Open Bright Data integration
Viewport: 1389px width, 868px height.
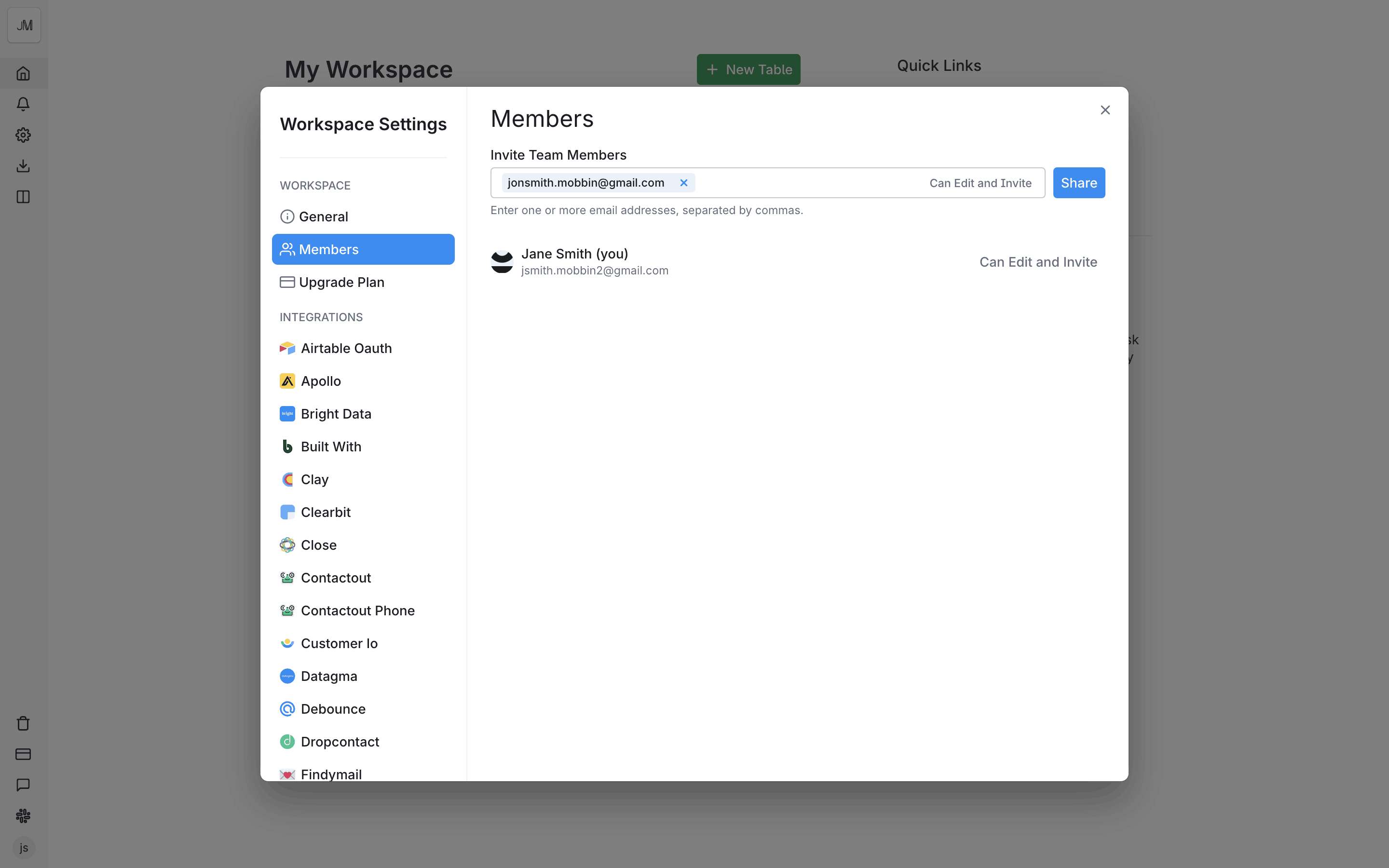point(363,414)
